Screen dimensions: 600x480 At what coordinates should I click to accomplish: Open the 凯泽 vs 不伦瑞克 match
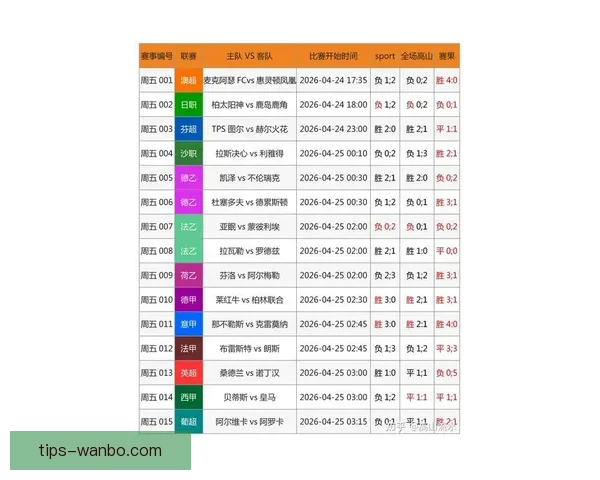click(249, 178)
